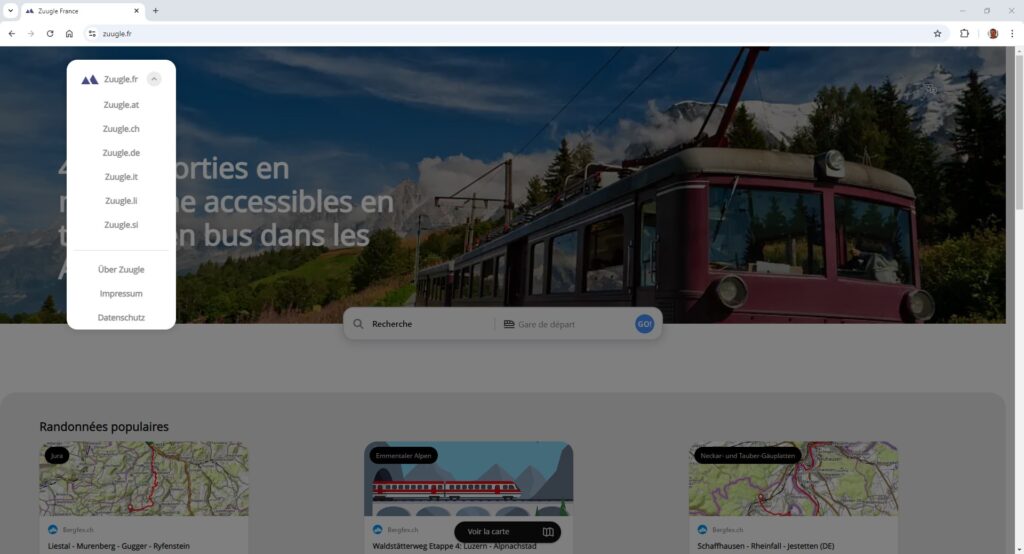Go back with the browser back arrow
The image size is (1024, 554).
click(x=12, y=33)
